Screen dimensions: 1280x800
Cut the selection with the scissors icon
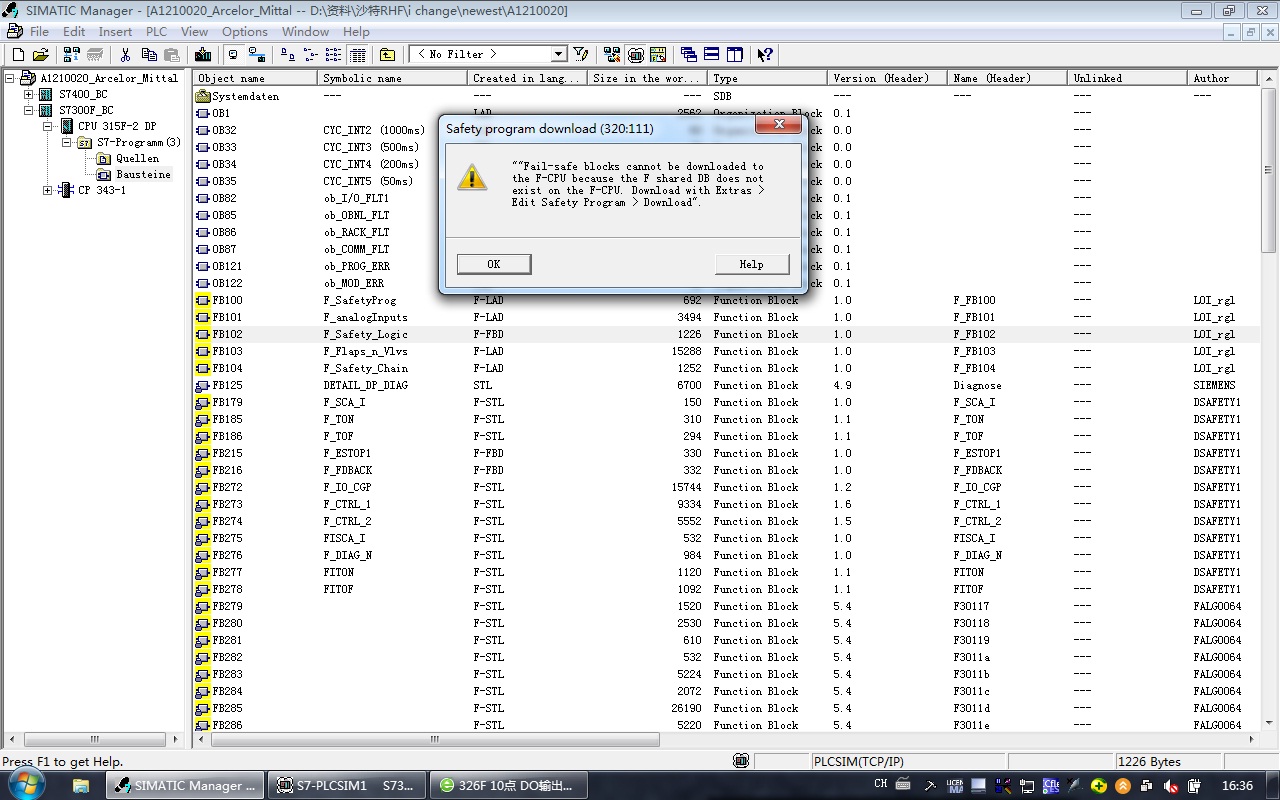(126, 54)
